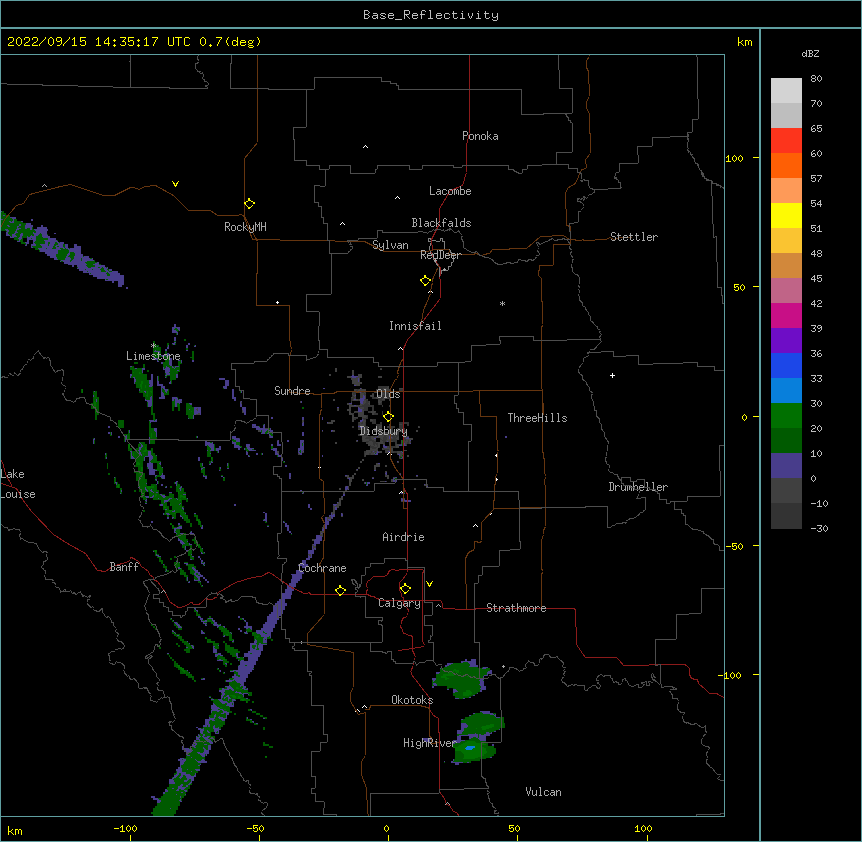This screenshot has width=862, height=842.
Task: Click the blue 36 dBZ legend swatch
Action: (x=786, y=365)
